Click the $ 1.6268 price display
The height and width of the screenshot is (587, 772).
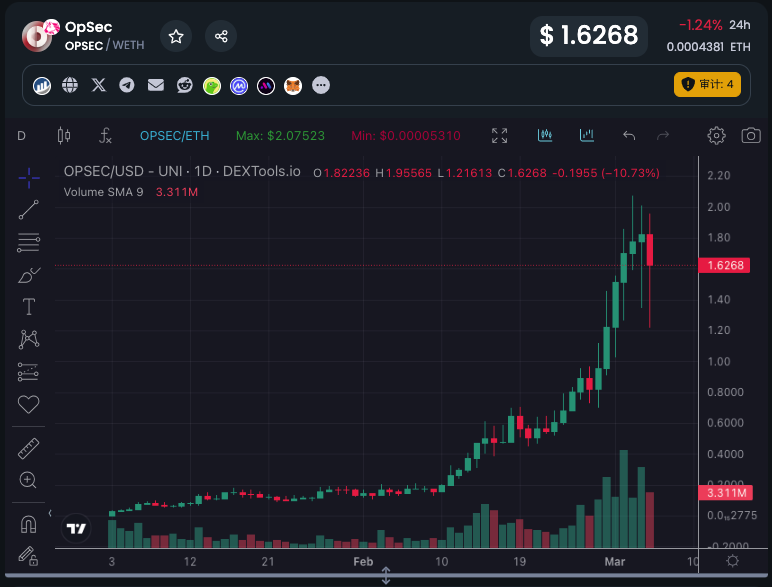[x=588, y=36]
